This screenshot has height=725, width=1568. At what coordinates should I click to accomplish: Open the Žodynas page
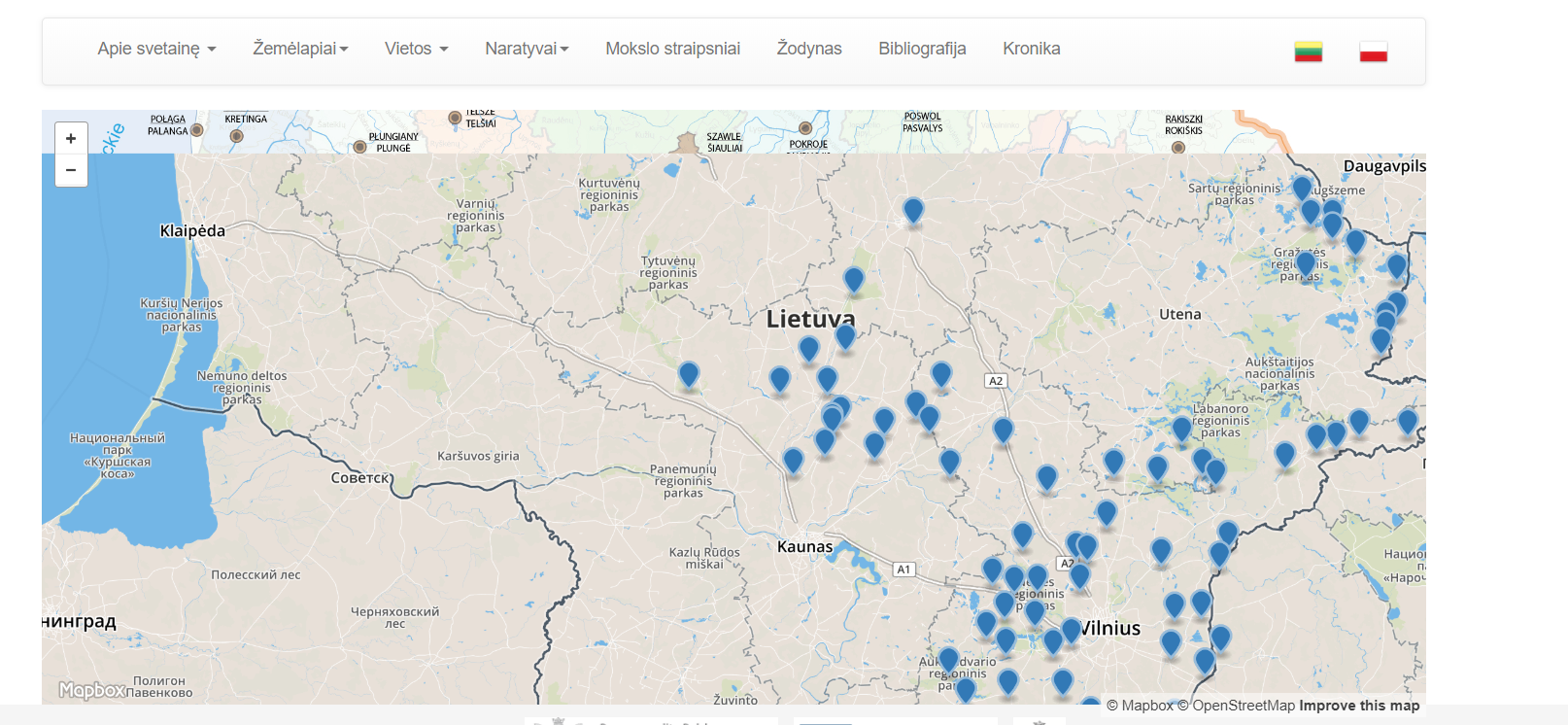808,49
